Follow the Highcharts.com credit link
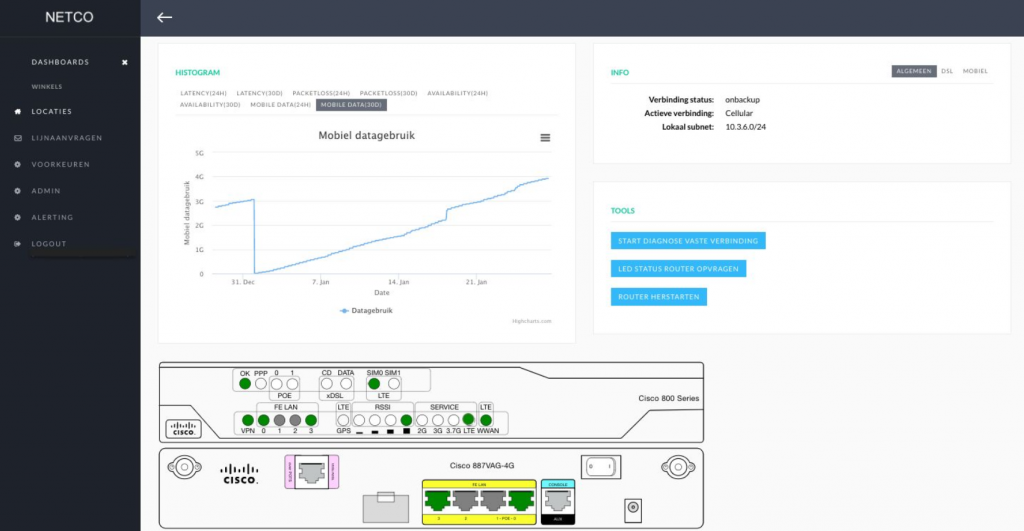 (x=532, y=321)
